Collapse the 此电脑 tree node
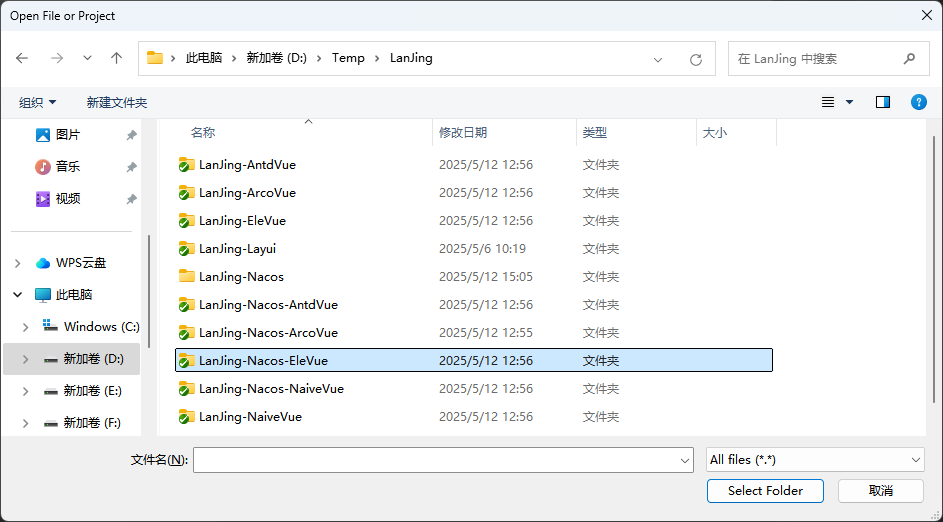 17,295
